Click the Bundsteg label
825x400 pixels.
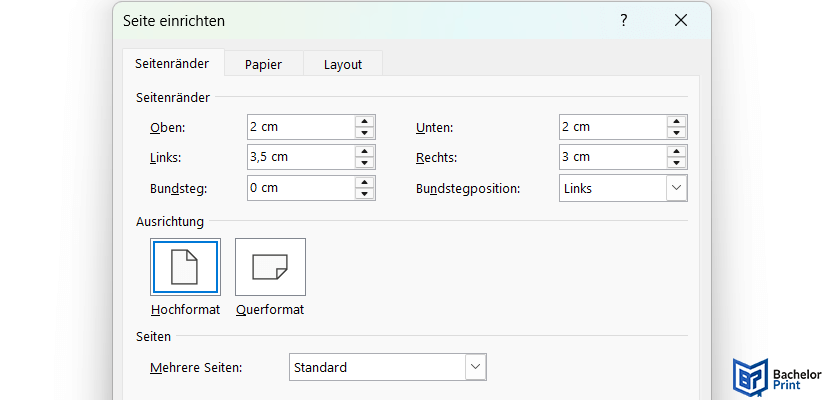(178, 189)
